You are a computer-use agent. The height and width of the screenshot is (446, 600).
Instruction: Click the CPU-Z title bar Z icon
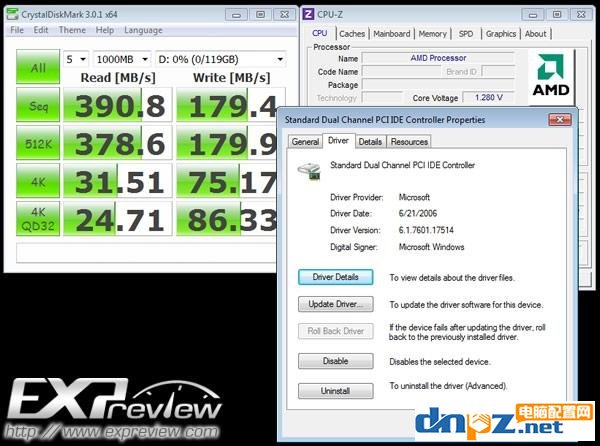[x=308, y=15]
